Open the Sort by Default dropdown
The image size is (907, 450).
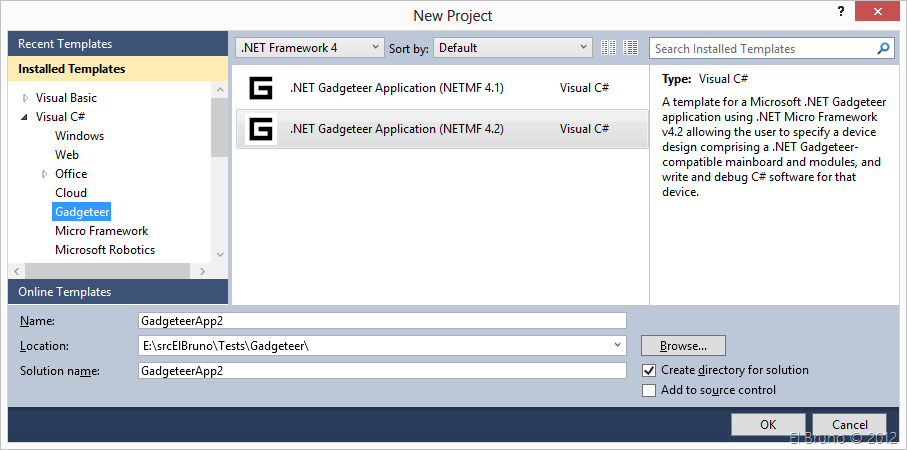[513, 48]
